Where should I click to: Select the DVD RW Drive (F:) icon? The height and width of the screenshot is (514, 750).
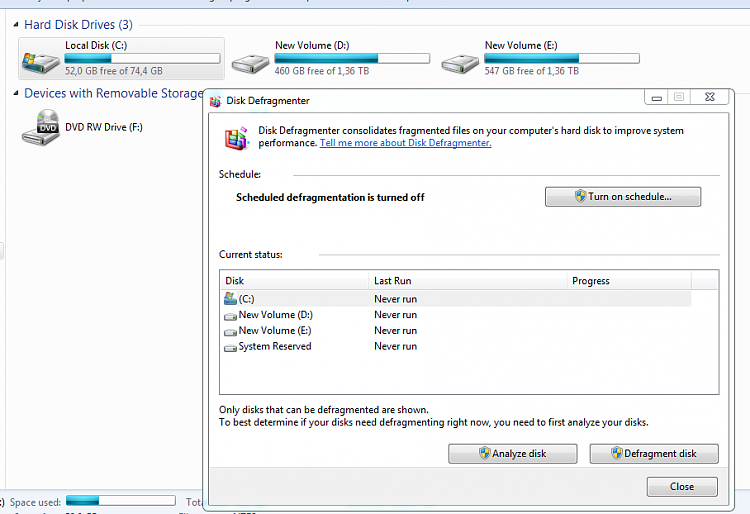click(x=41, y=127)
